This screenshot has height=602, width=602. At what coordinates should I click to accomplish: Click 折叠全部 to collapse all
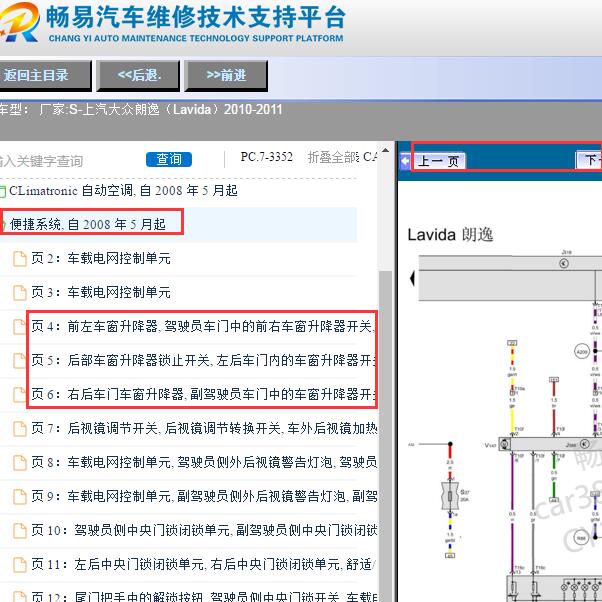pos(333,157)
